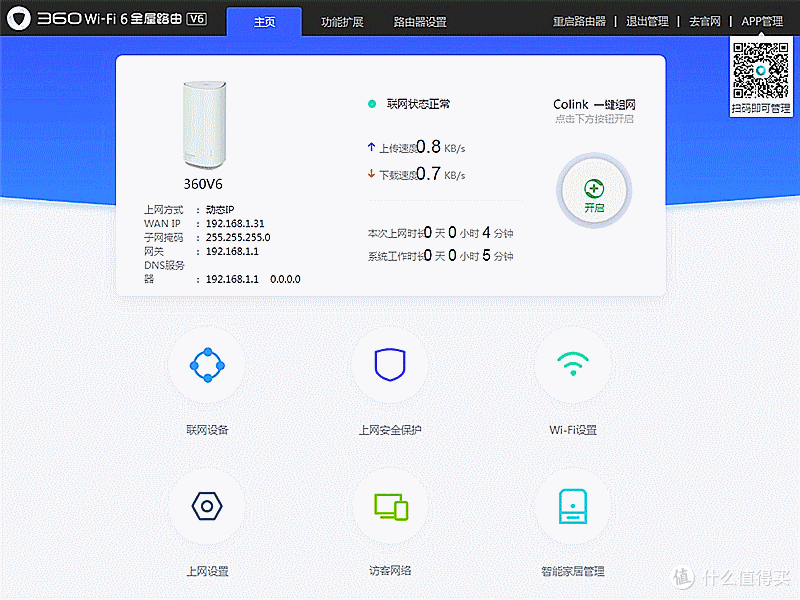Open the 路由器设置 tab
Image resolution: width=800 pixels, height=600 pixels.
420,22
